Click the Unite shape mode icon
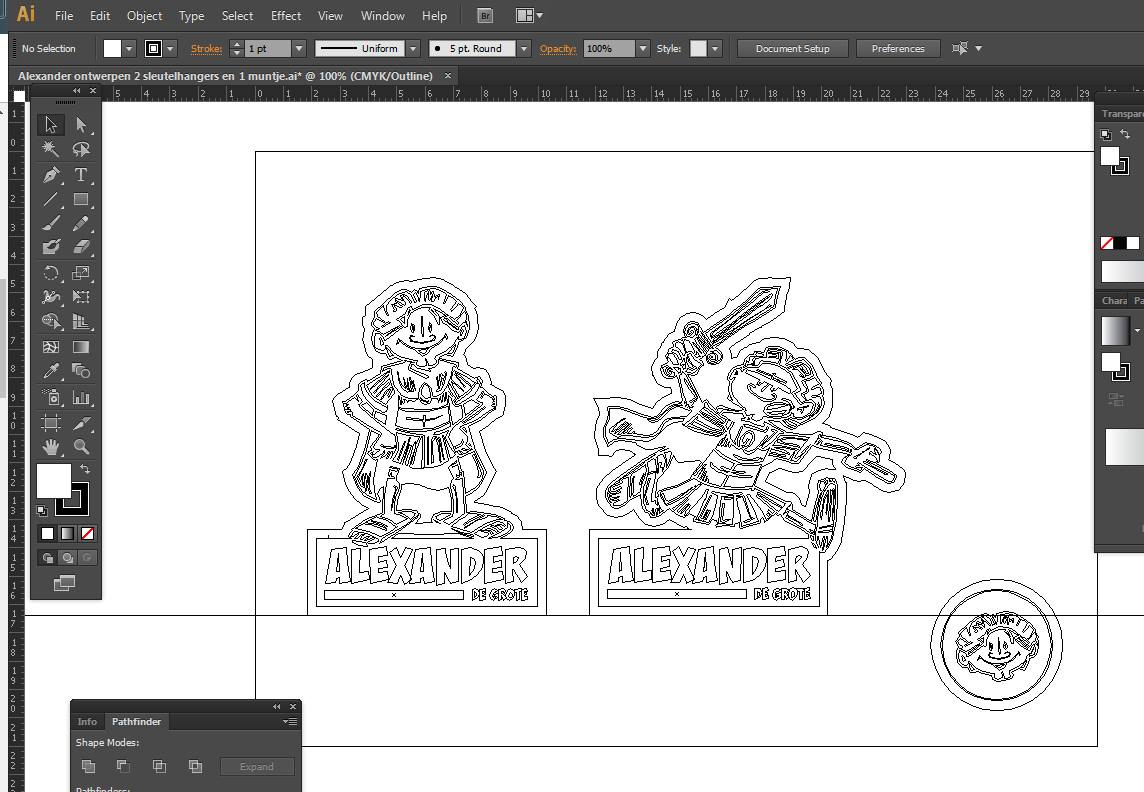 pyautogui.click(x=89, y=767)
